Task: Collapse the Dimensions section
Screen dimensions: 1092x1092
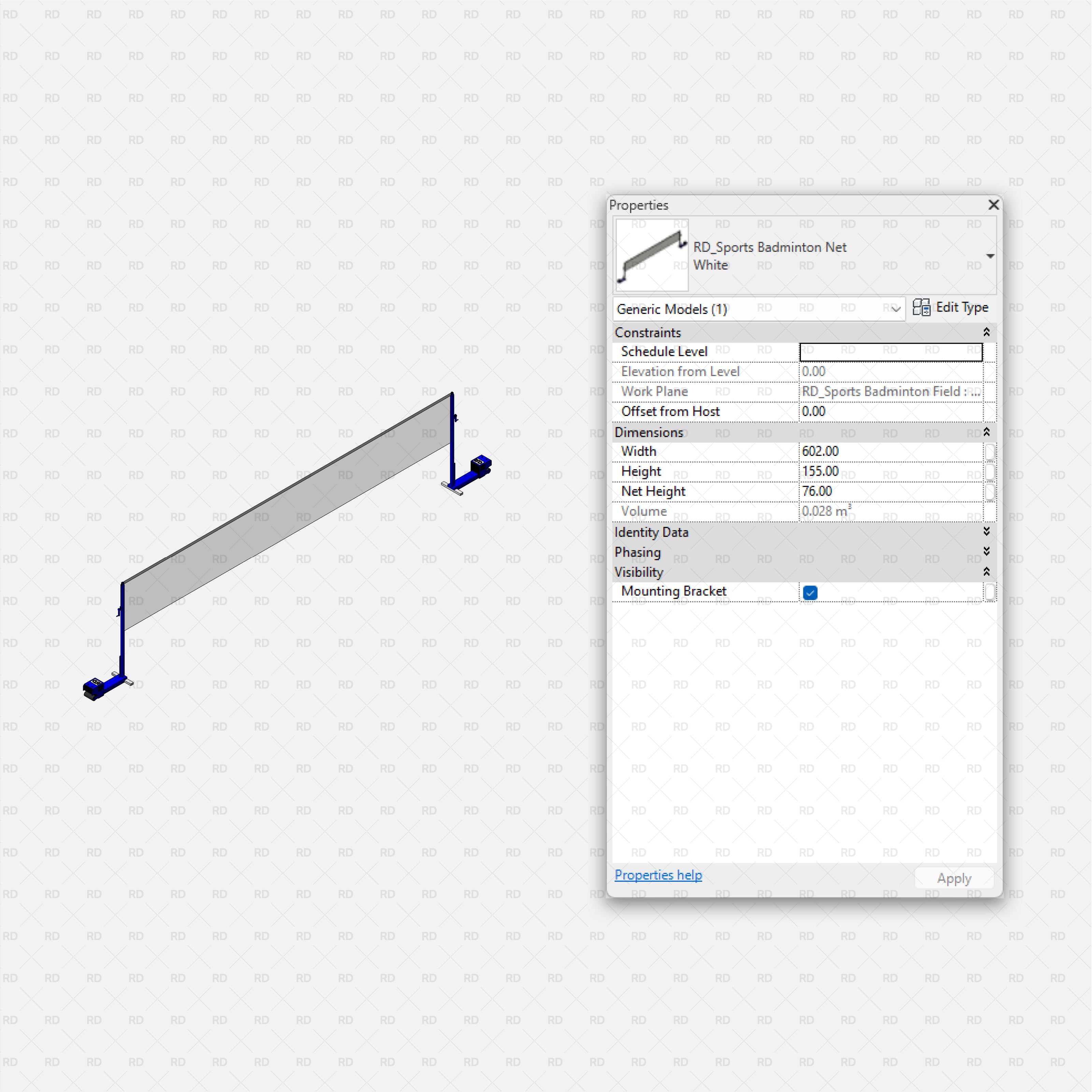Action: click(986, 432)
